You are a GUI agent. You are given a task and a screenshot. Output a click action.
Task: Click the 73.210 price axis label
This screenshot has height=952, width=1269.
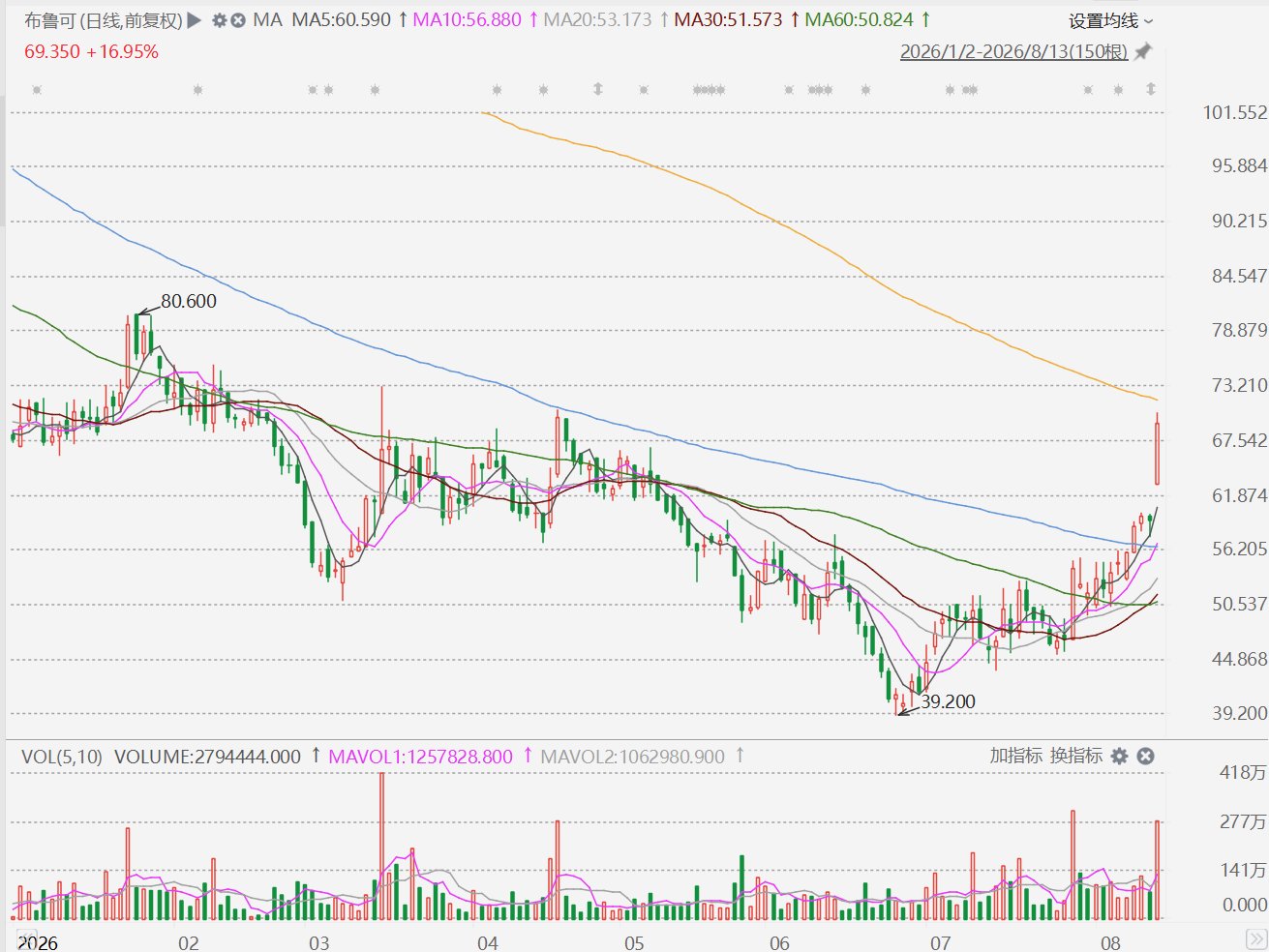(1240, 385)
